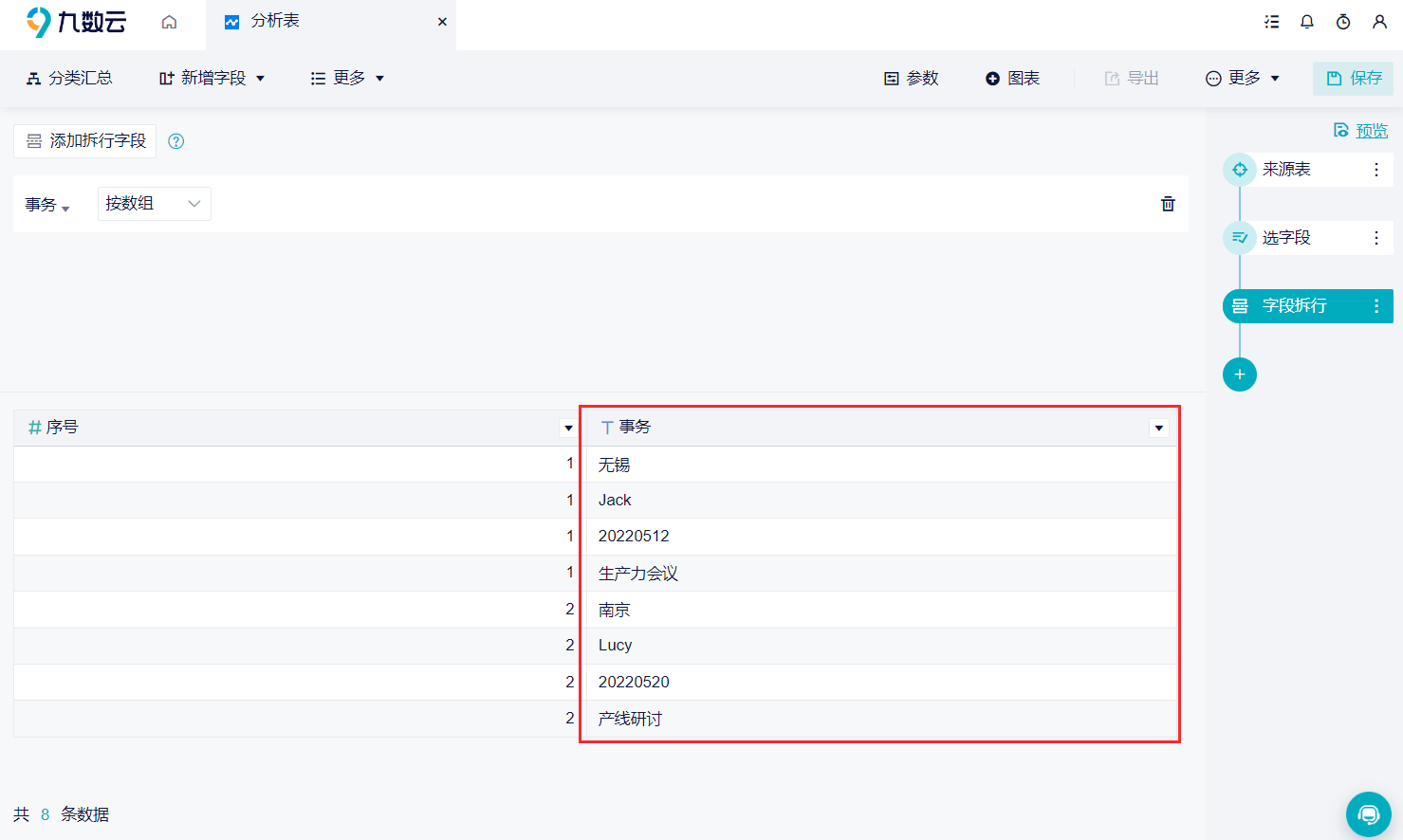The height and width of the screenshot is (840, 1403).
Task: Open the task list icon
Action: point(1272,22)
